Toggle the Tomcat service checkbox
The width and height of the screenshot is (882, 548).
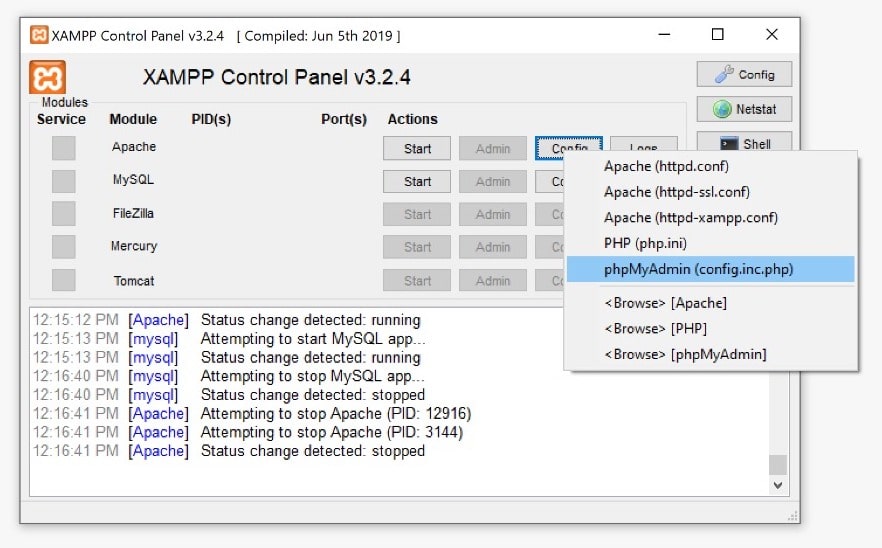(64, 280)
